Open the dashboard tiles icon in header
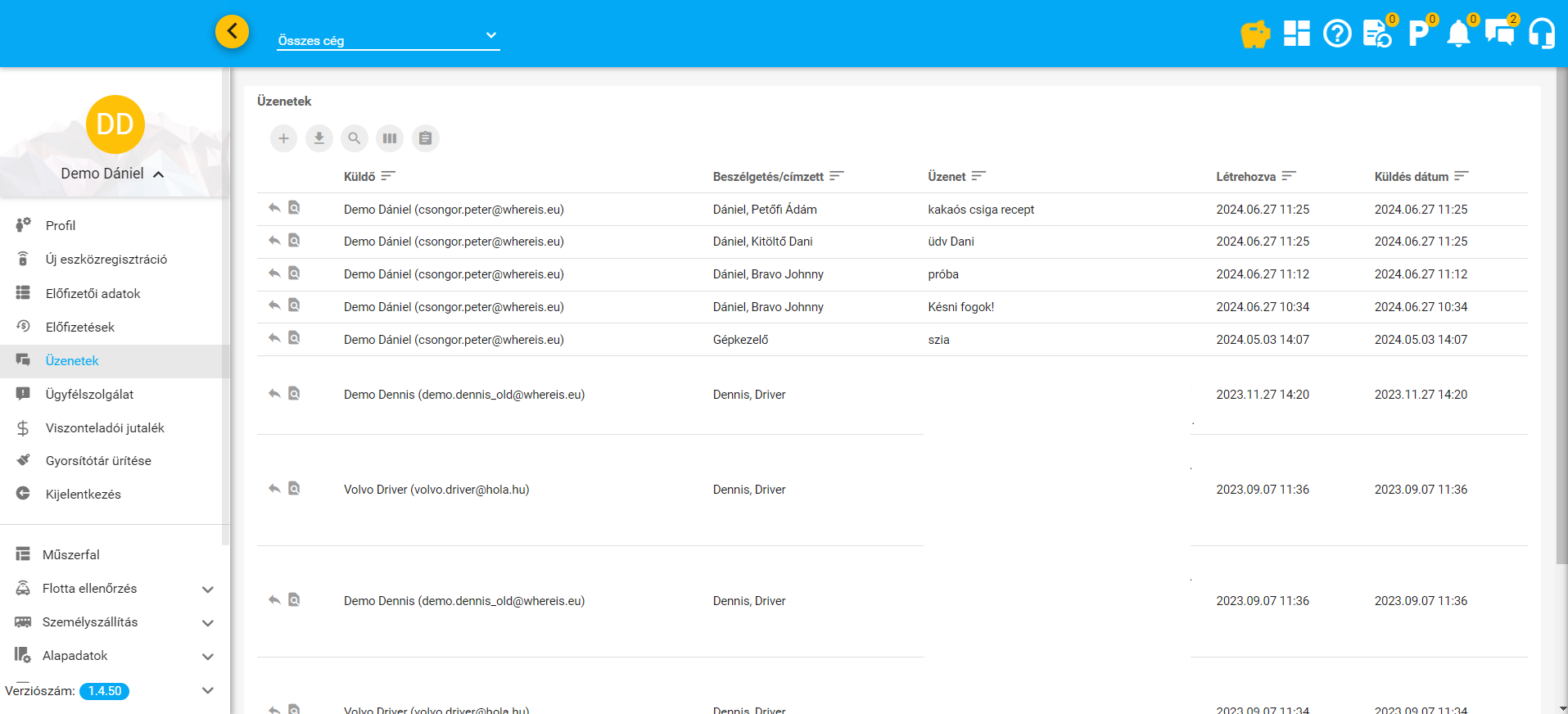Image resolution: width=1568 pixels, height=714 pixels. point(1296,34)
